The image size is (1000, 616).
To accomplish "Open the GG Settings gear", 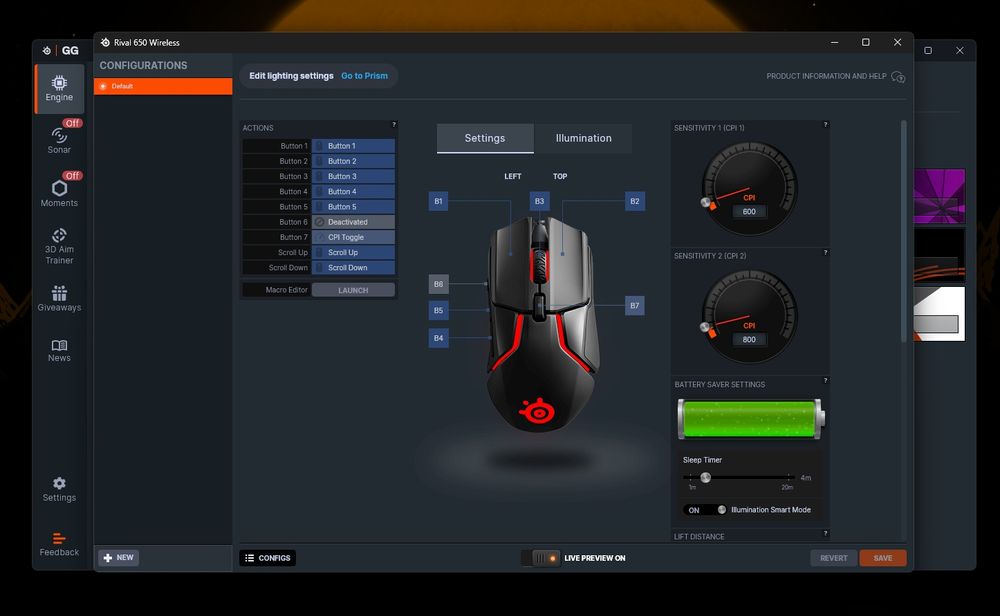I will click(x=59, y=489).
